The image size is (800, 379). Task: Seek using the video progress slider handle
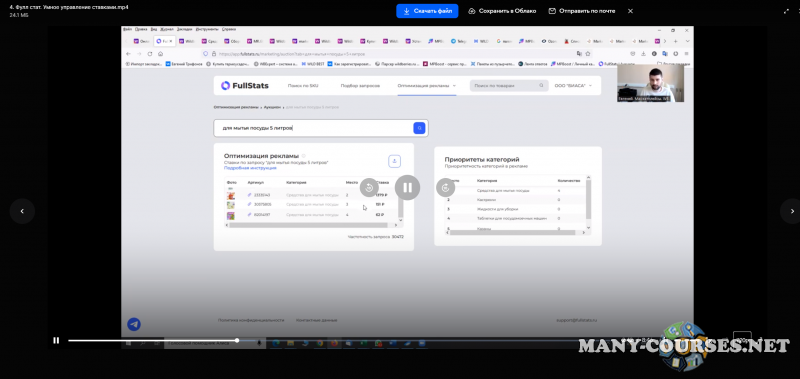pyautogui.click(x=237, y=340)
